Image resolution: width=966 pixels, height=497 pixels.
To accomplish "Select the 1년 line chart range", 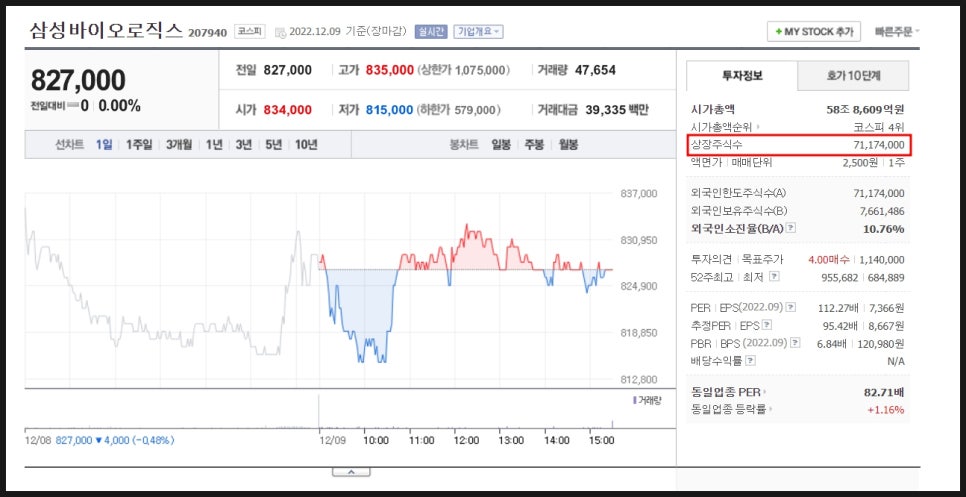I will click(214, 145).
